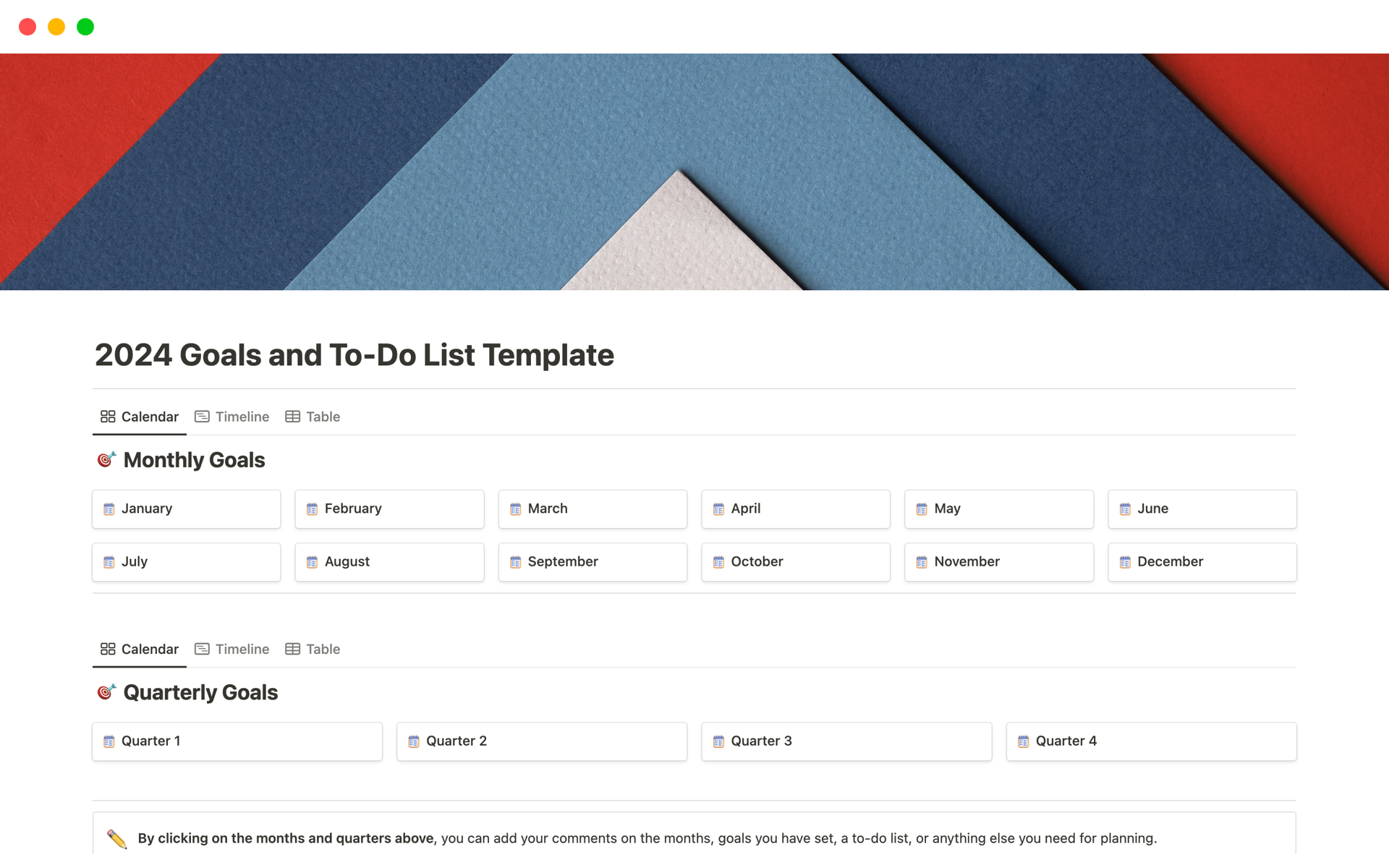Open the August page card

tap(389, 562)
